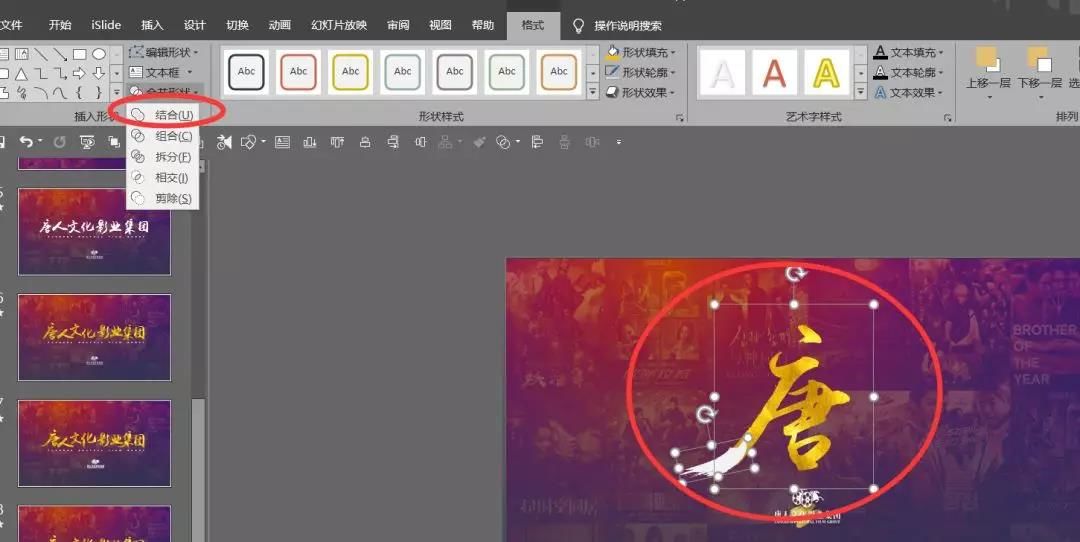Apply the yellow outlined A WordArt style

pos(827,72)
